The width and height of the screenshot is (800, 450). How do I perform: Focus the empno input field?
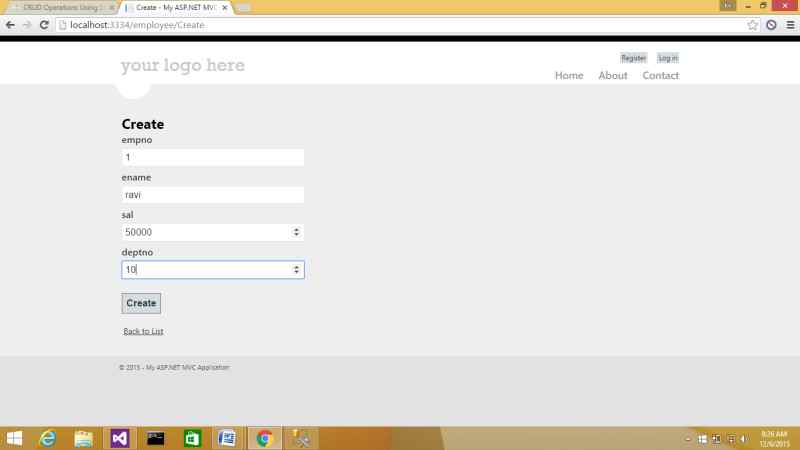pyautogui.click(x=213, y=157)
